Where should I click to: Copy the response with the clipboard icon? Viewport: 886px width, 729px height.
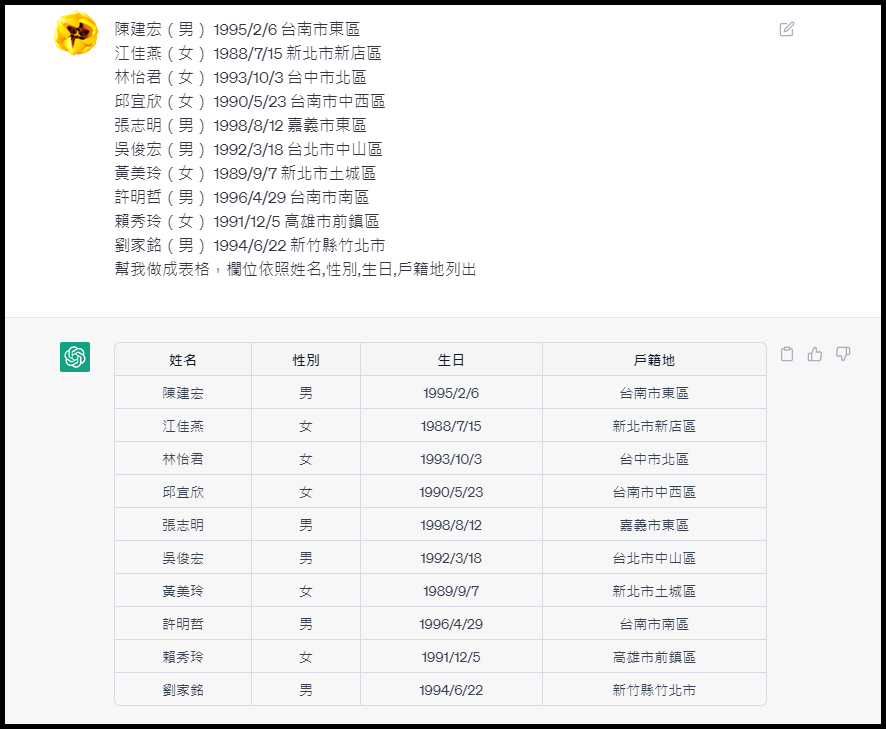coord(787,354)
